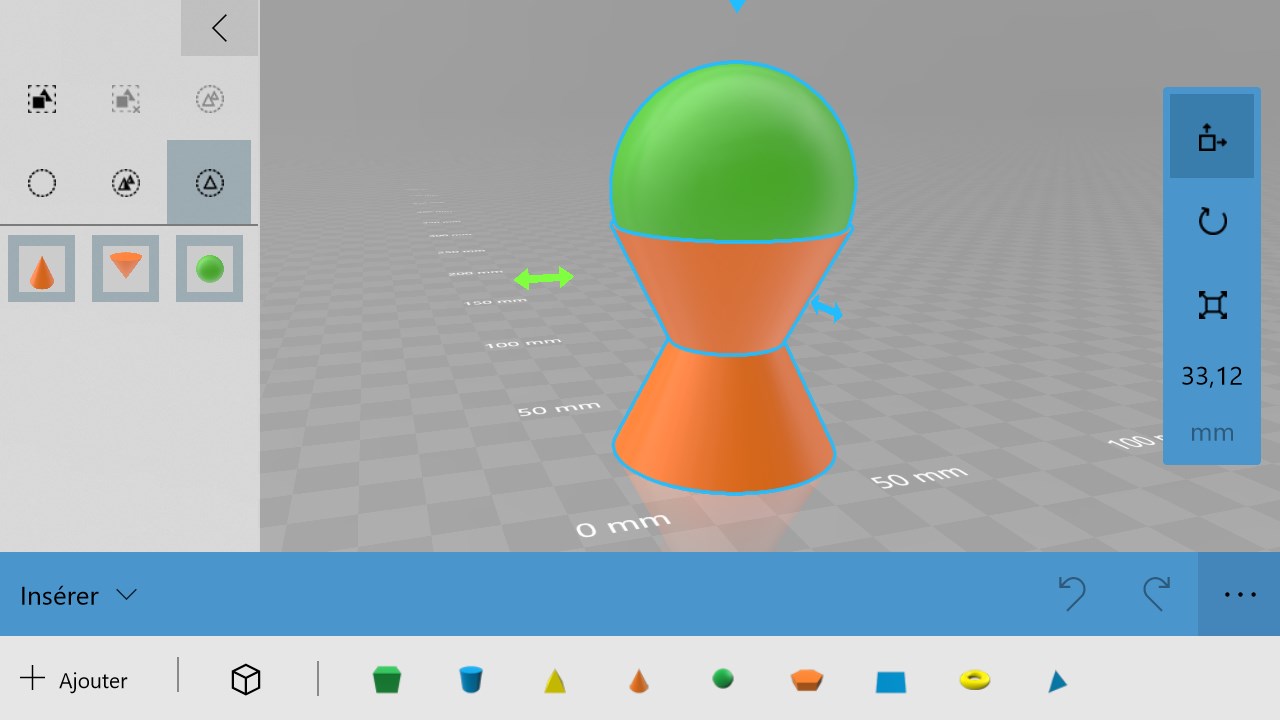
Task: Insert the blue tetrahedron shape
Action: click(1057, 681)
